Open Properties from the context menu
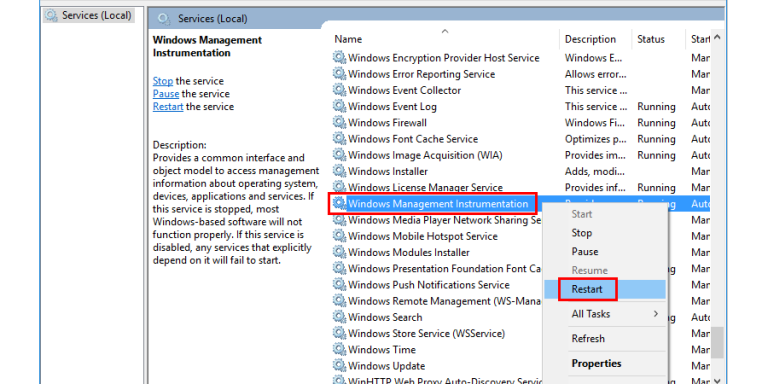Viewport: 768px width, 384px height. (x=596, y=363)
